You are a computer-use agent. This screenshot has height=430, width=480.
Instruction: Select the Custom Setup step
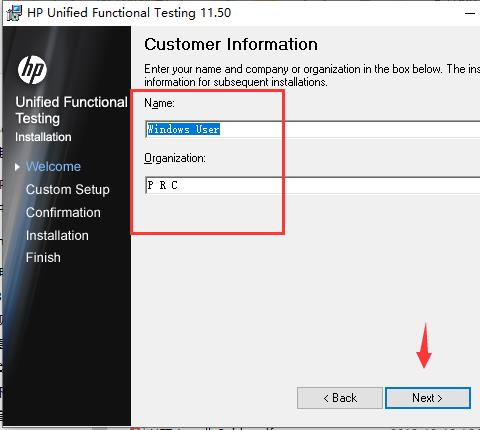pyautogui.click(x=68, y=190)
